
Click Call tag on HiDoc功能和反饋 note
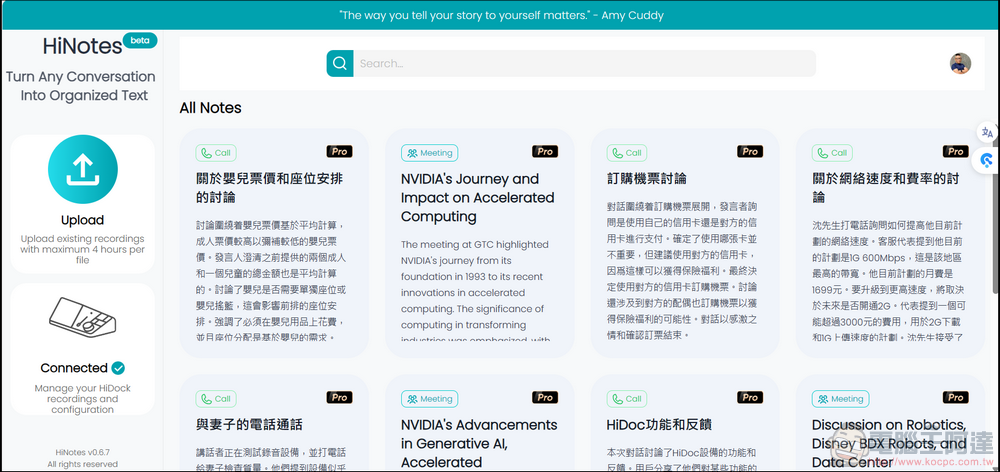626,399
